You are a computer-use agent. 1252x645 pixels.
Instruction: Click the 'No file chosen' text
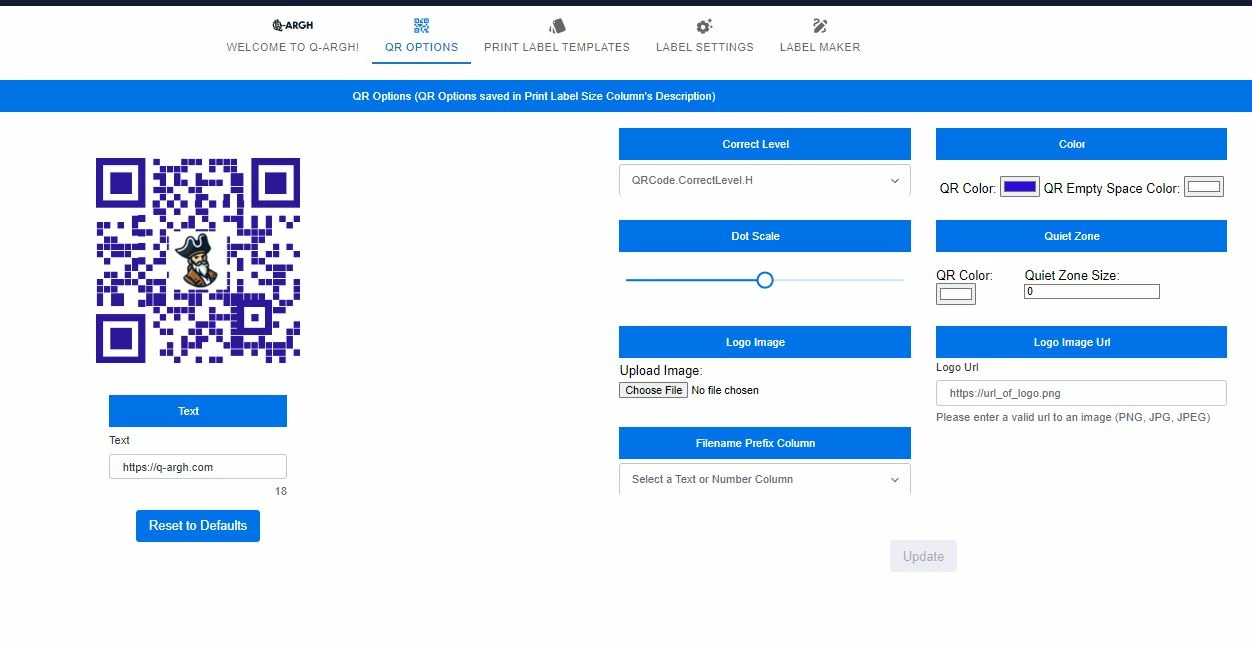pos(725,390)
